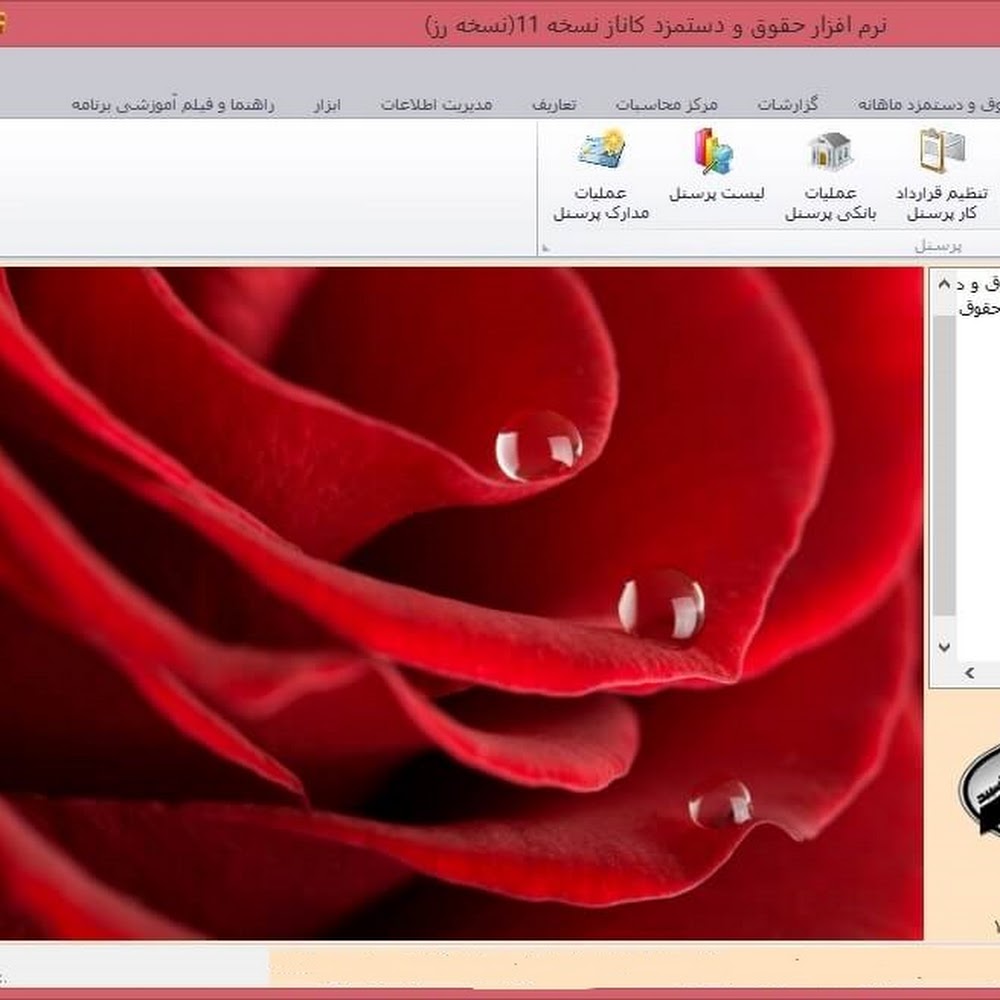The width and height of the screenshot is (1000, 1000).
Task: Switch to راهنما و فیلم آموزشی برنامه tab
Action: tap(173, 105)
